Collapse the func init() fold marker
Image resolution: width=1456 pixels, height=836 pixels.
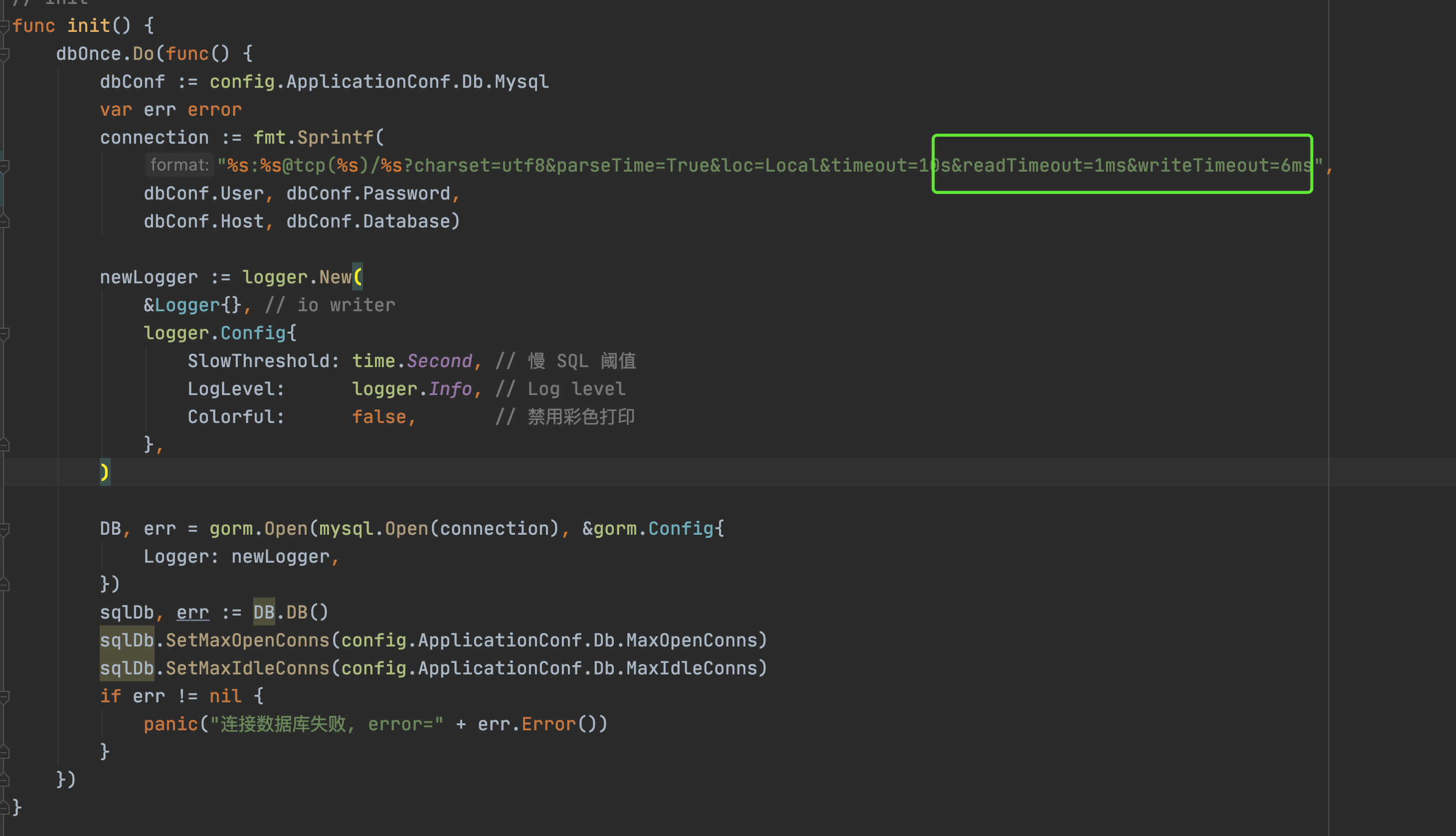[x=4, y=26]
